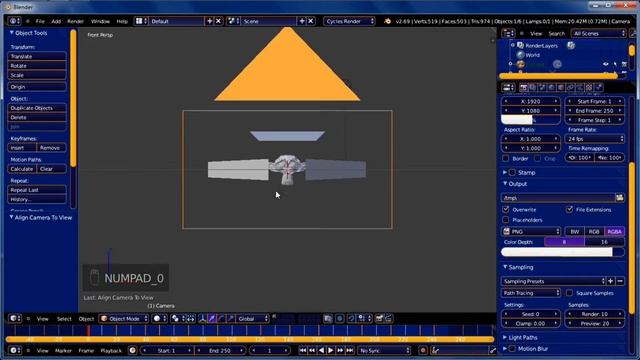Image resolution: width=640 pixels, height=360 pixels.
Task: Enable the Placeholders checkbox
Action: [506, 220]
